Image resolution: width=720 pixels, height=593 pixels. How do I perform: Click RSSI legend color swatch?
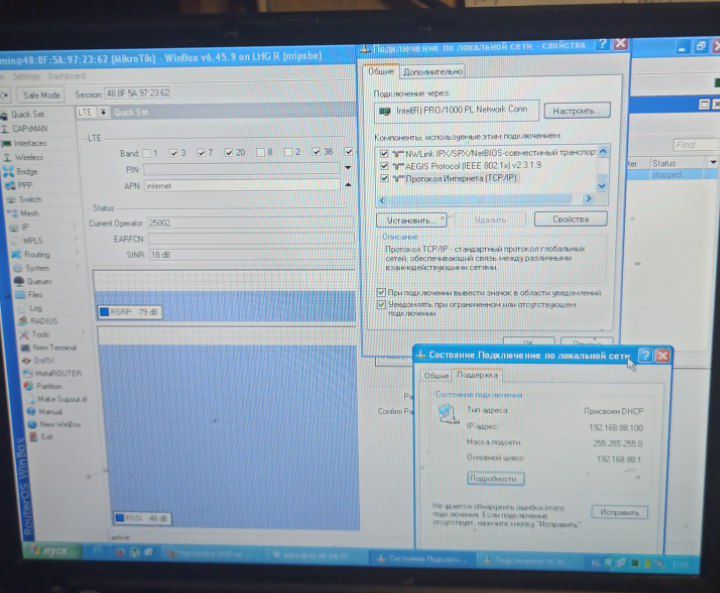tap(120, 518)
